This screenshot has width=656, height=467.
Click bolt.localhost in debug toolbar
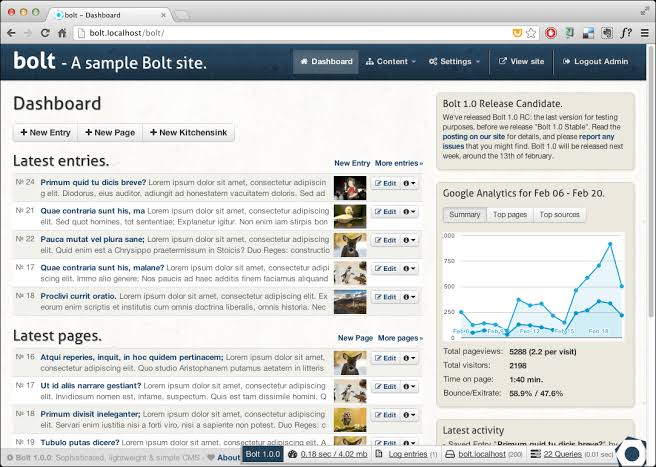[x=484, y=454]
